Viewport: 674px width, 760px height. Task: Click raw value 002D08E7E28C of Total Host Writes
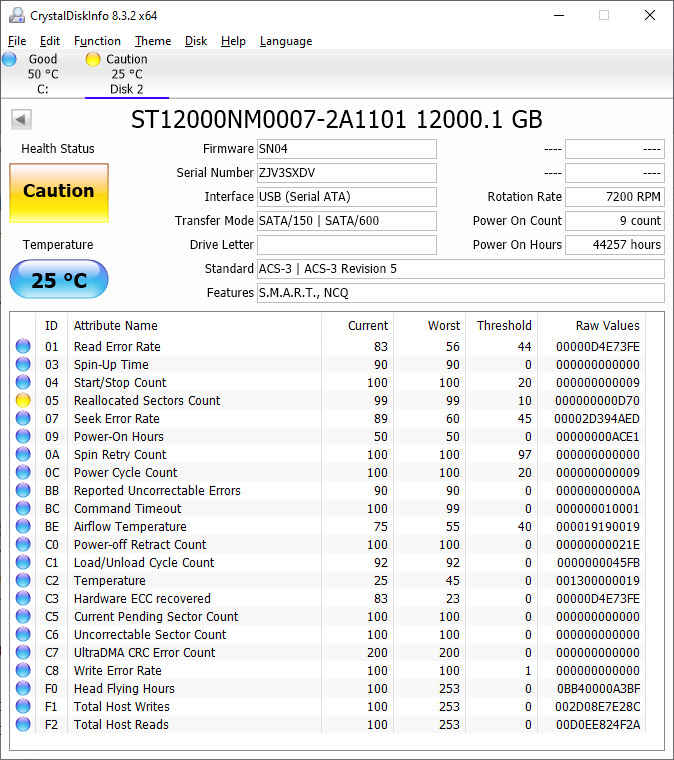pos(597,706)
